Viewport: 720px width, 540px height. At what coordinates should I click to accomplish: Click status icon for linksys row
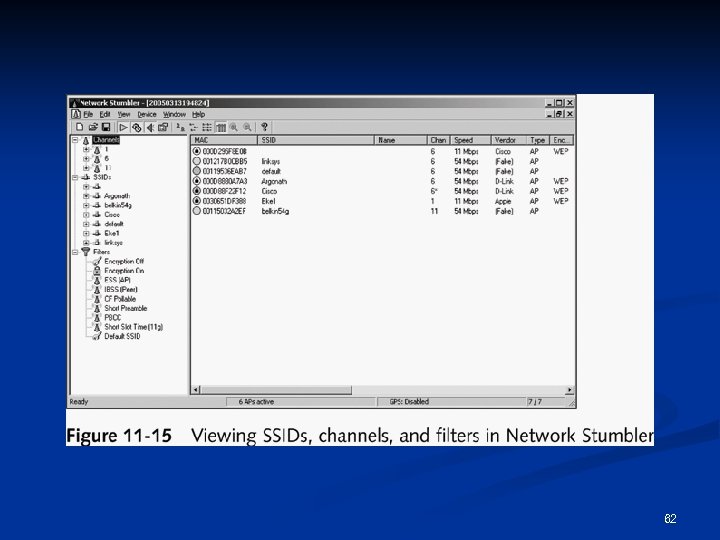coord(197,161)
